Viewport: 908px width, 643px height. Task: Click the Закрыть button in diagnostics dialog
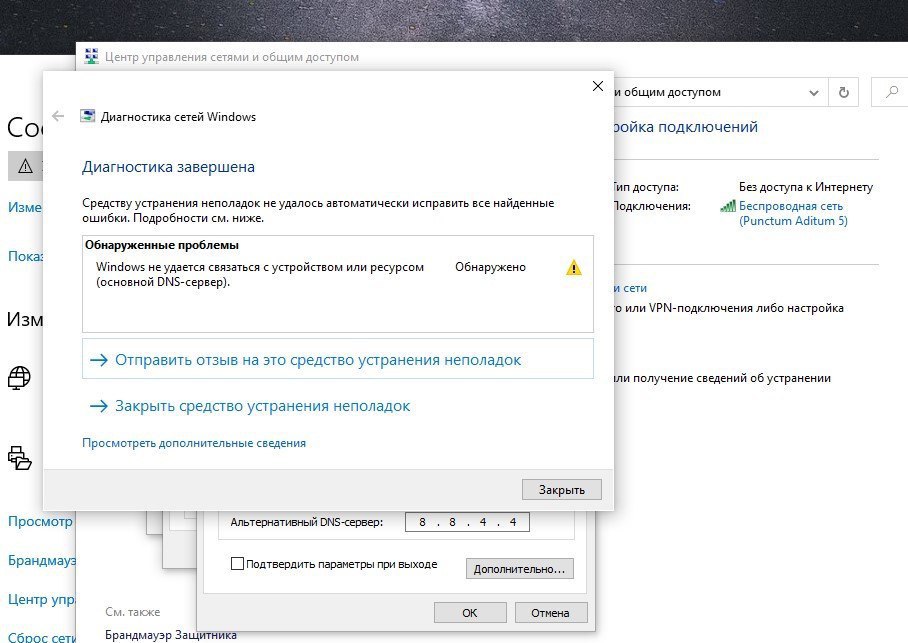pos(561,489)
